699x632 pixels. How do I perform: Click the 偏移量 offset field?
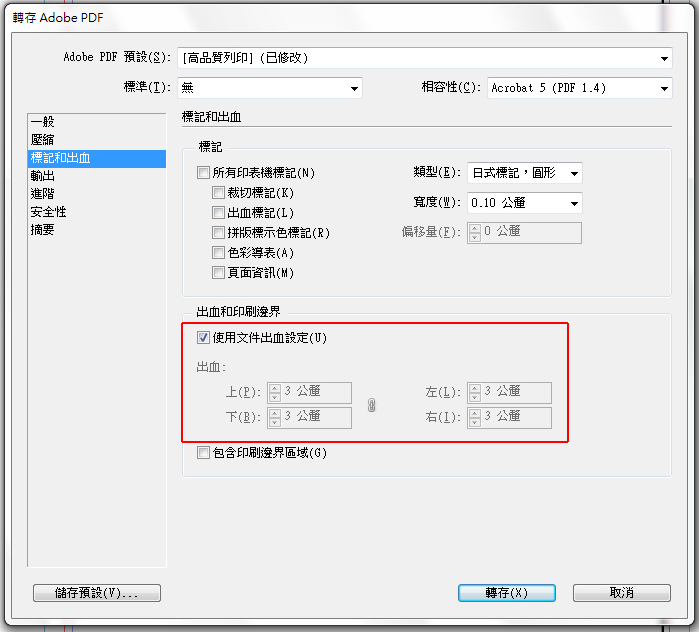click(524, 233)
